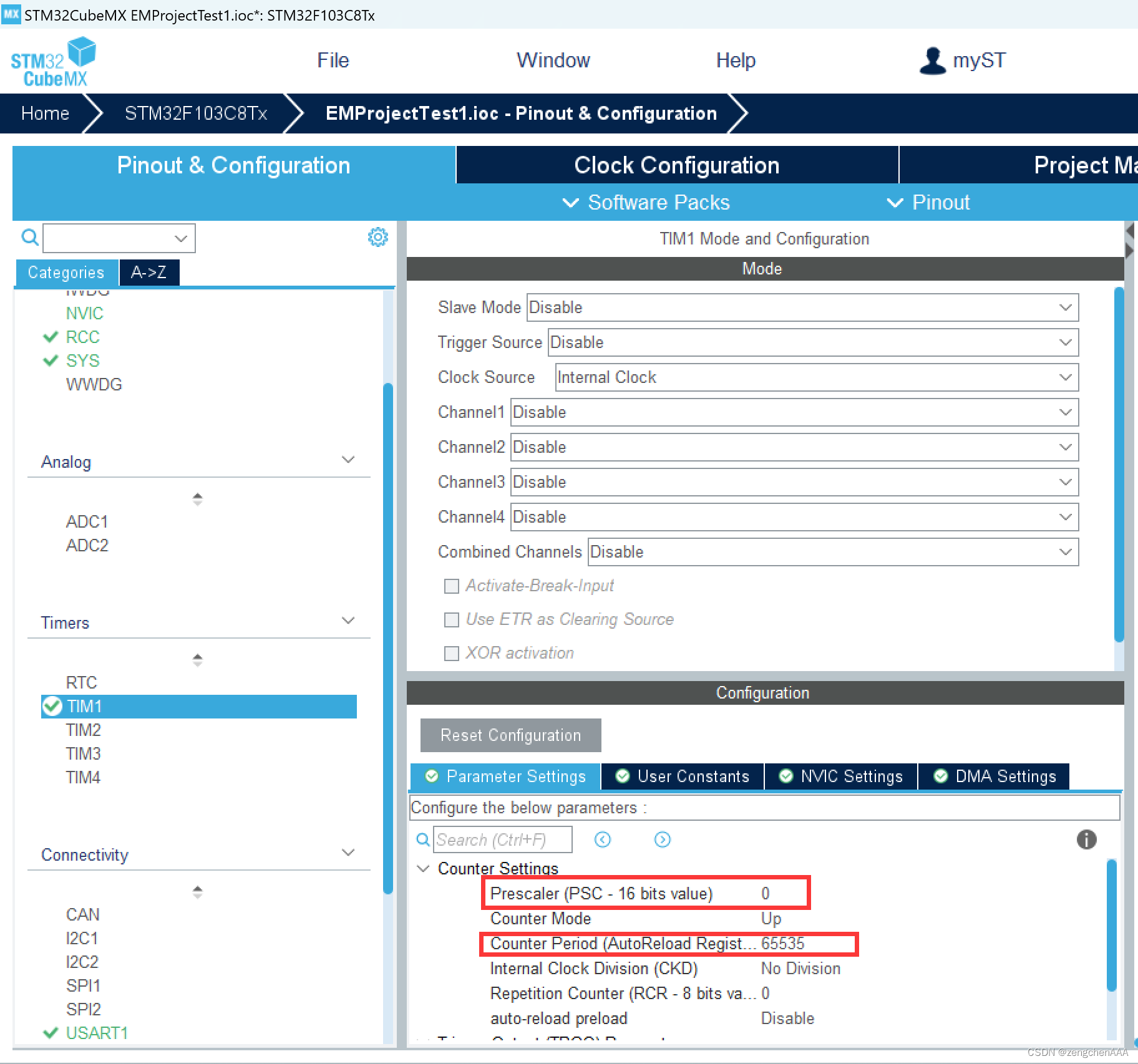Collapse panel with the right-edge arrow icon
Image resolution: width=1138 pixels, height=1064 pixels.
1129,250
